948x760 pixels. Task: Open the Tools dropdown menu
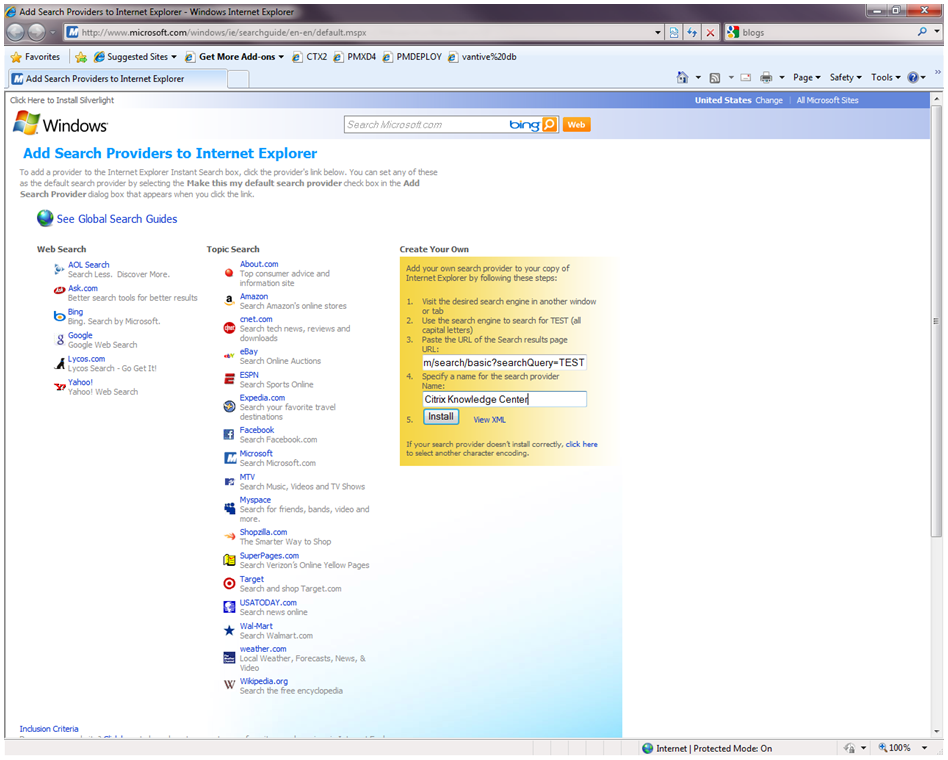[885, 78]
